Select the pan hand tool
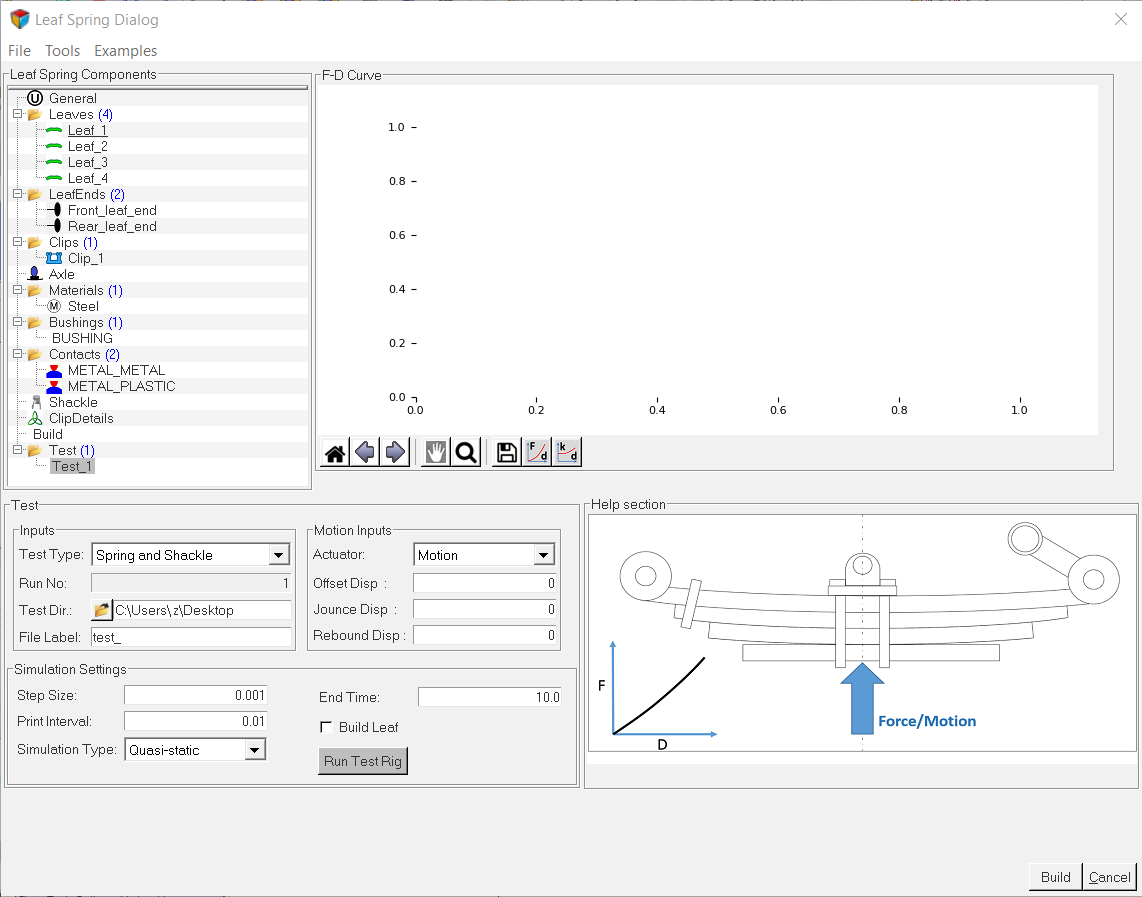This screenshot has height=897, width=1142. click(x=435, y=453)
